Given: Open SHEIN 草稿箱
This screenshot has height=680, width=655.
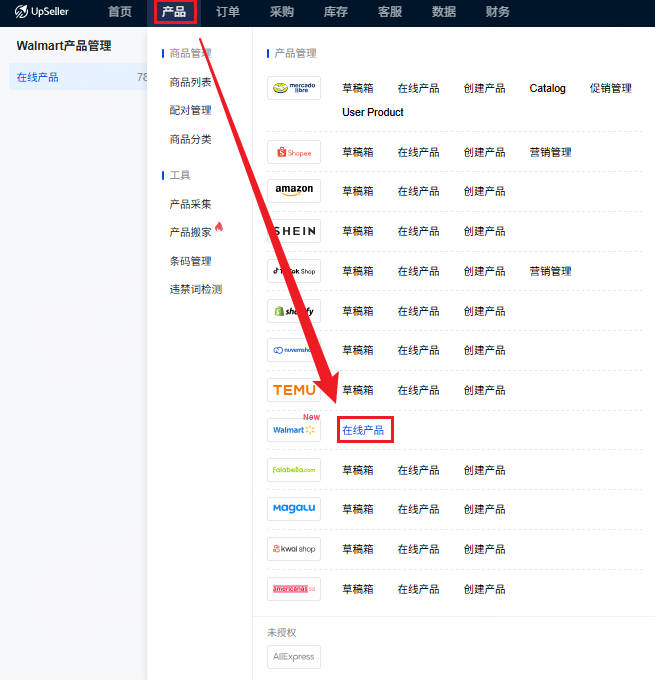Looking at the screenshot, I should click(358, 231).
